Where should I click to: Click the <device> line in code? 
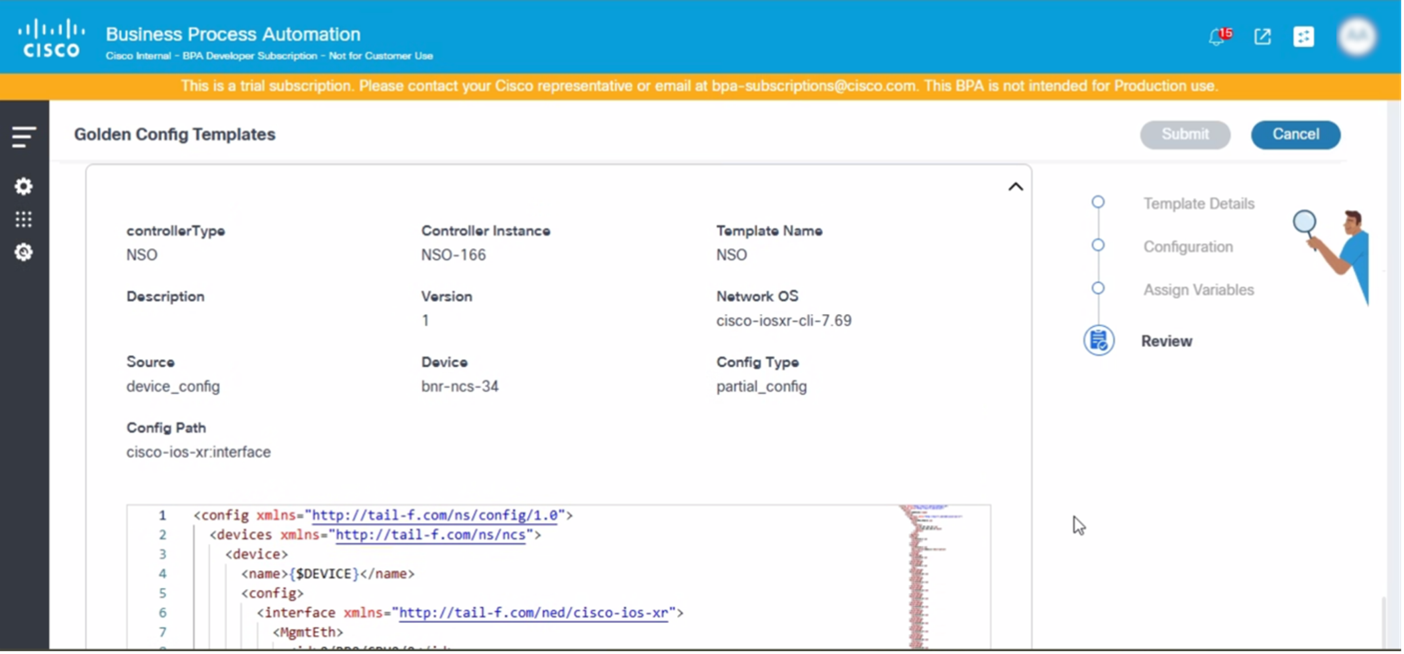(x=257, y=555)
